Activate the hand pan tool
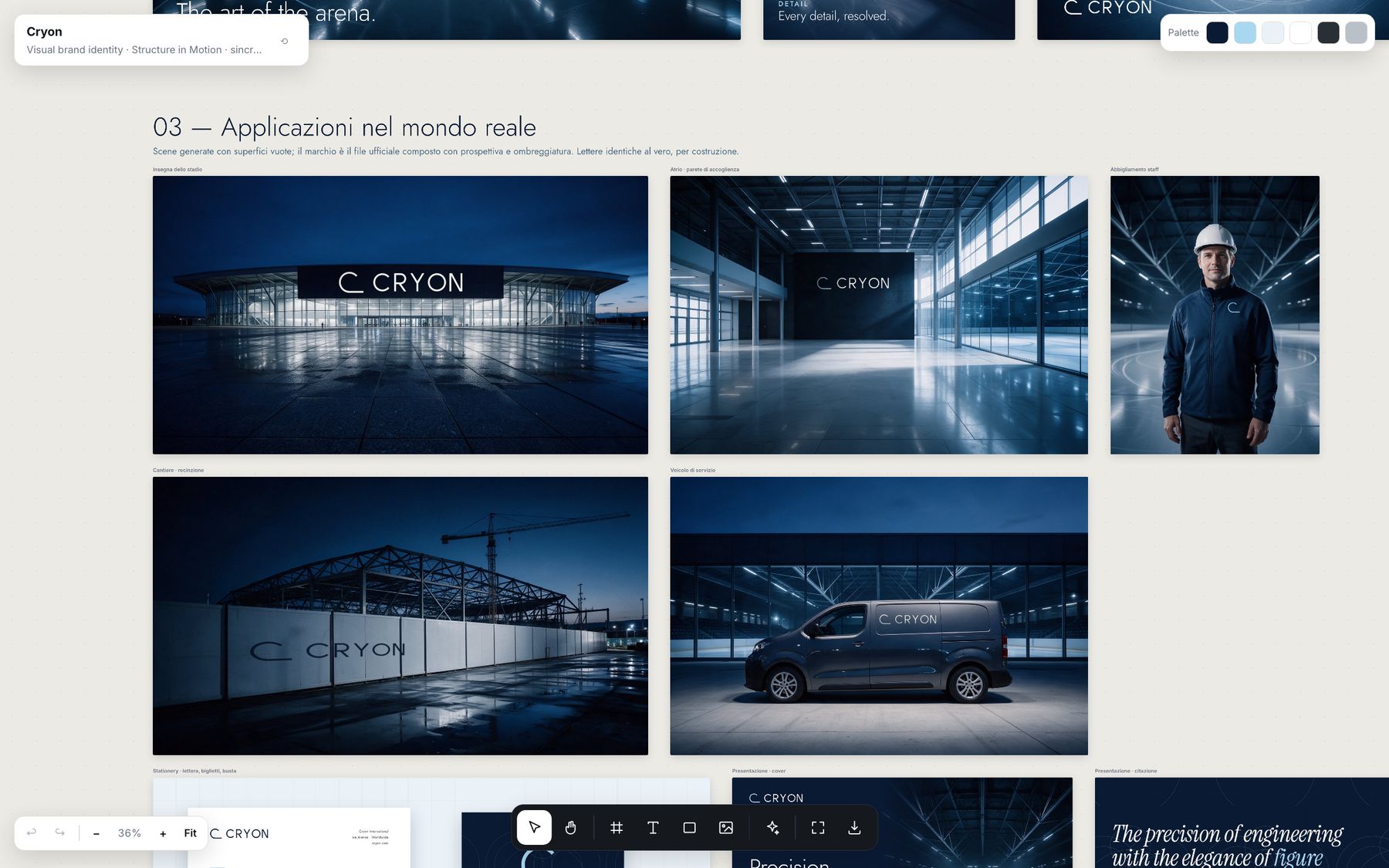Viewport: 1389px width, 868px height. 570,827
